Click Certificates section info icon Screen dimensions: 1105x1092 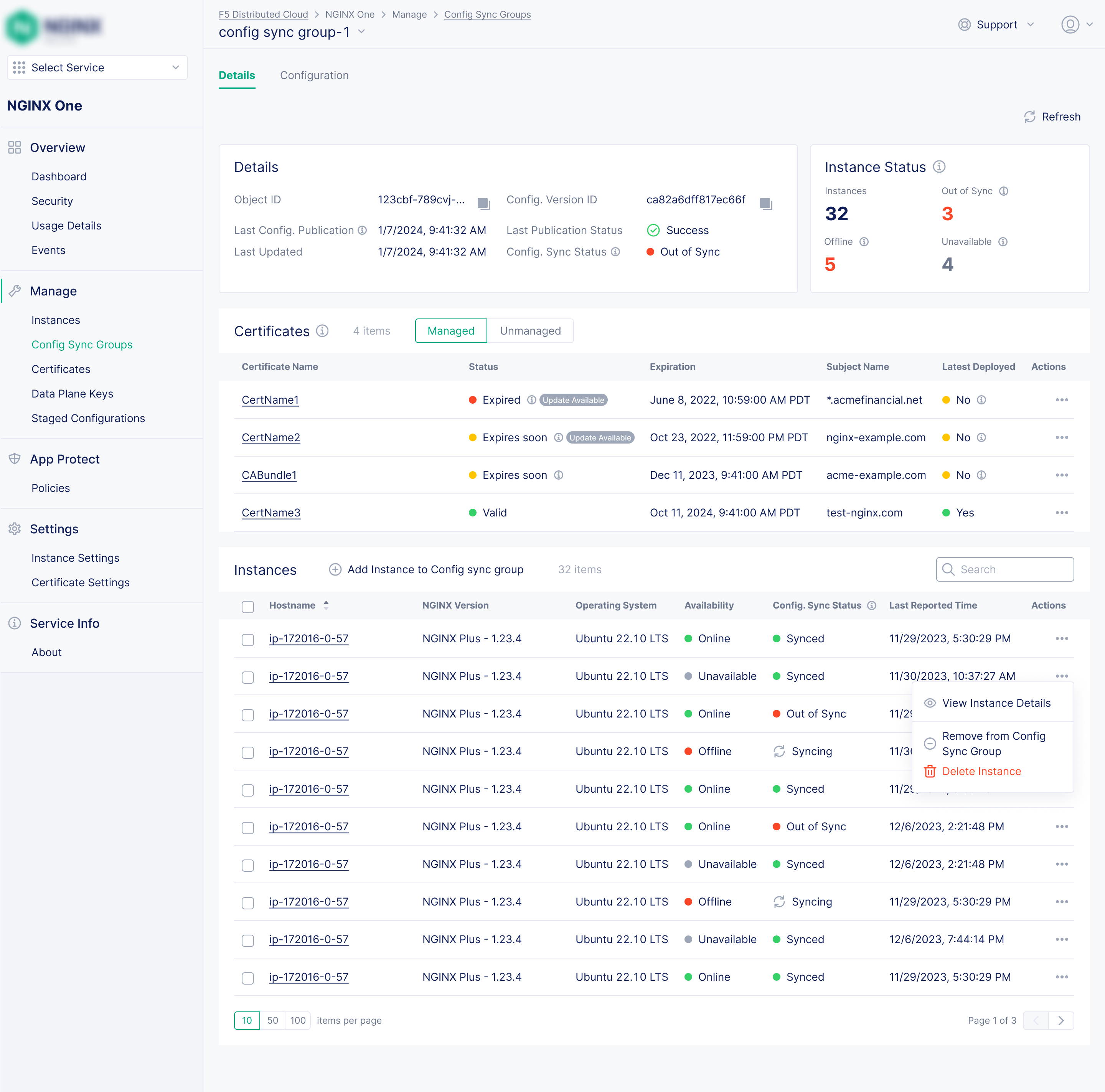pos(323,331)
